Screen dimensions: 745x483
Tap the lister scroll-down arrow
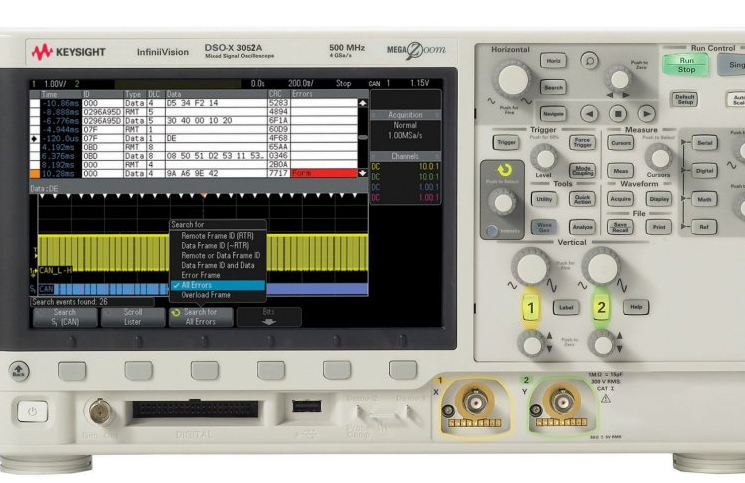[363, 173]
